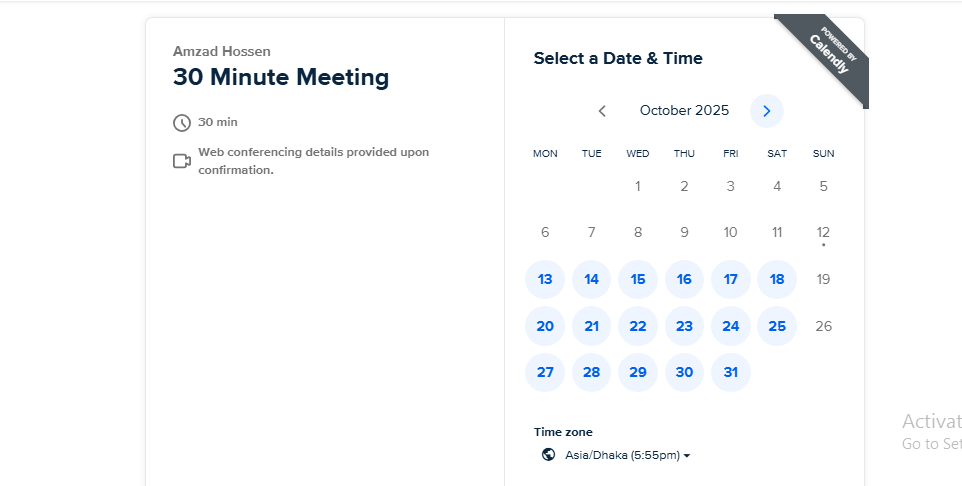Viewport: 962px width, 486px height.
Task: Select October 13 on the calendar
Action: (545, 279)
